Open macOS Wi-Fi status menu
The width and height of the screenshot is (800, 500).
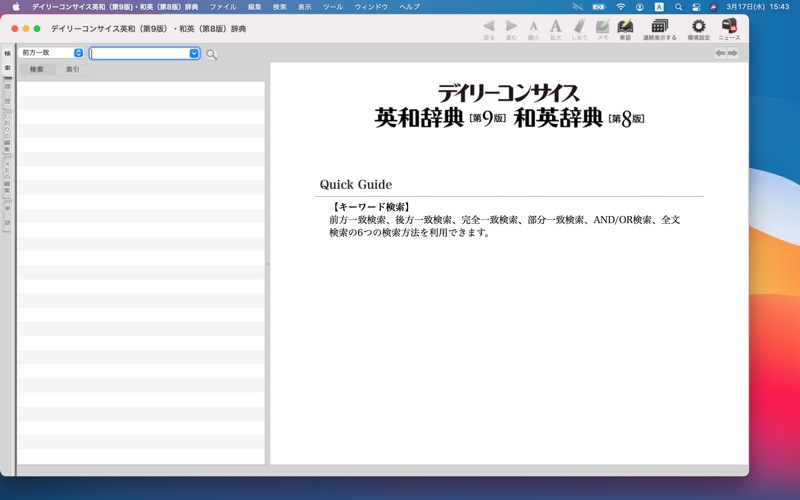click(x=620, y=7)
